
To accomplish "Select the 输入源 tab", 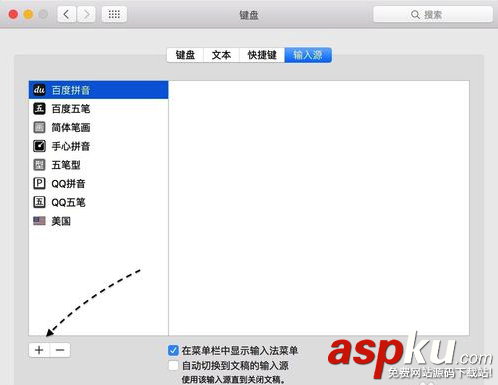I will coord(308,55).
